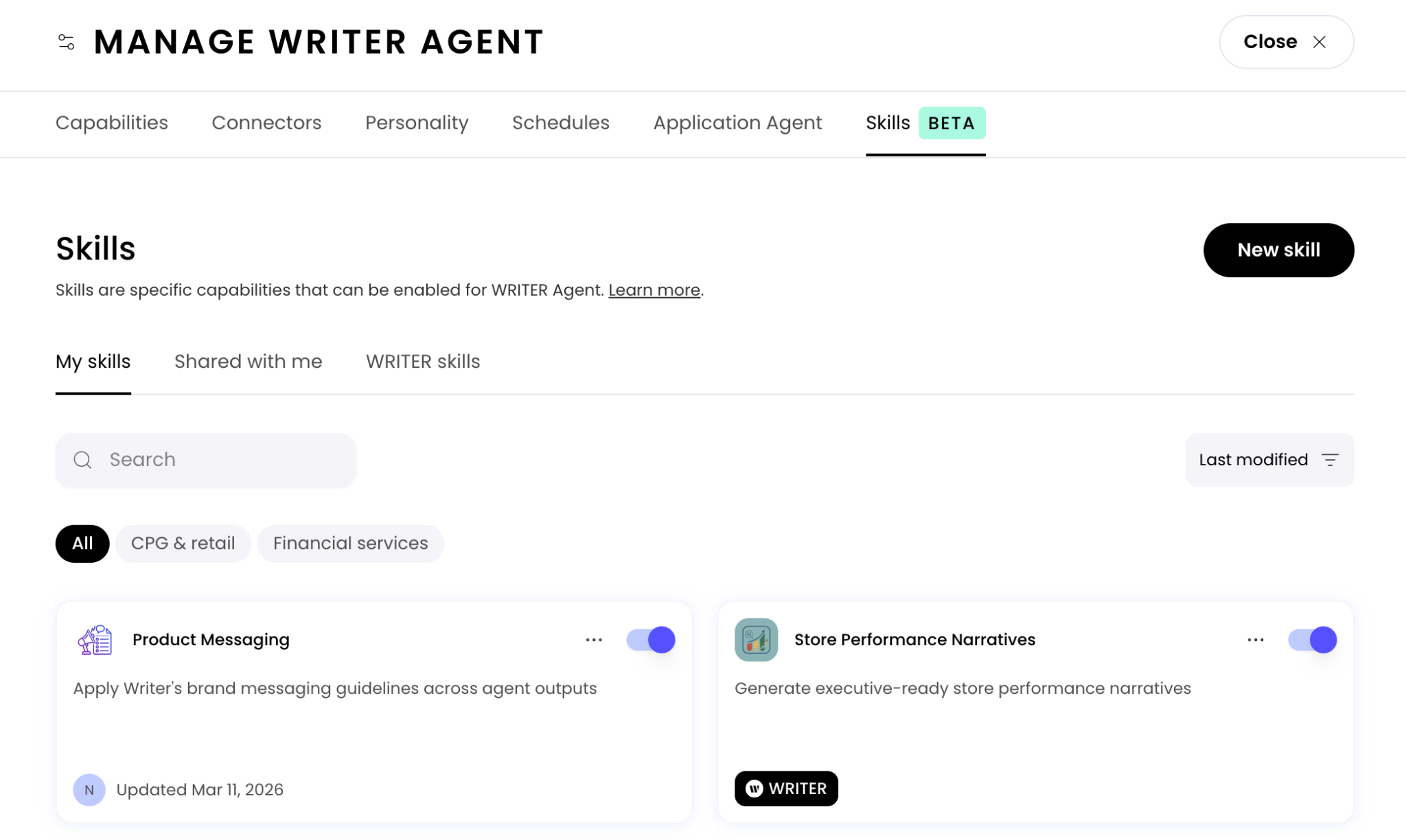
Task: Switch to the Connectors tab
Action: pyautogui.click(x=266, y=123)
